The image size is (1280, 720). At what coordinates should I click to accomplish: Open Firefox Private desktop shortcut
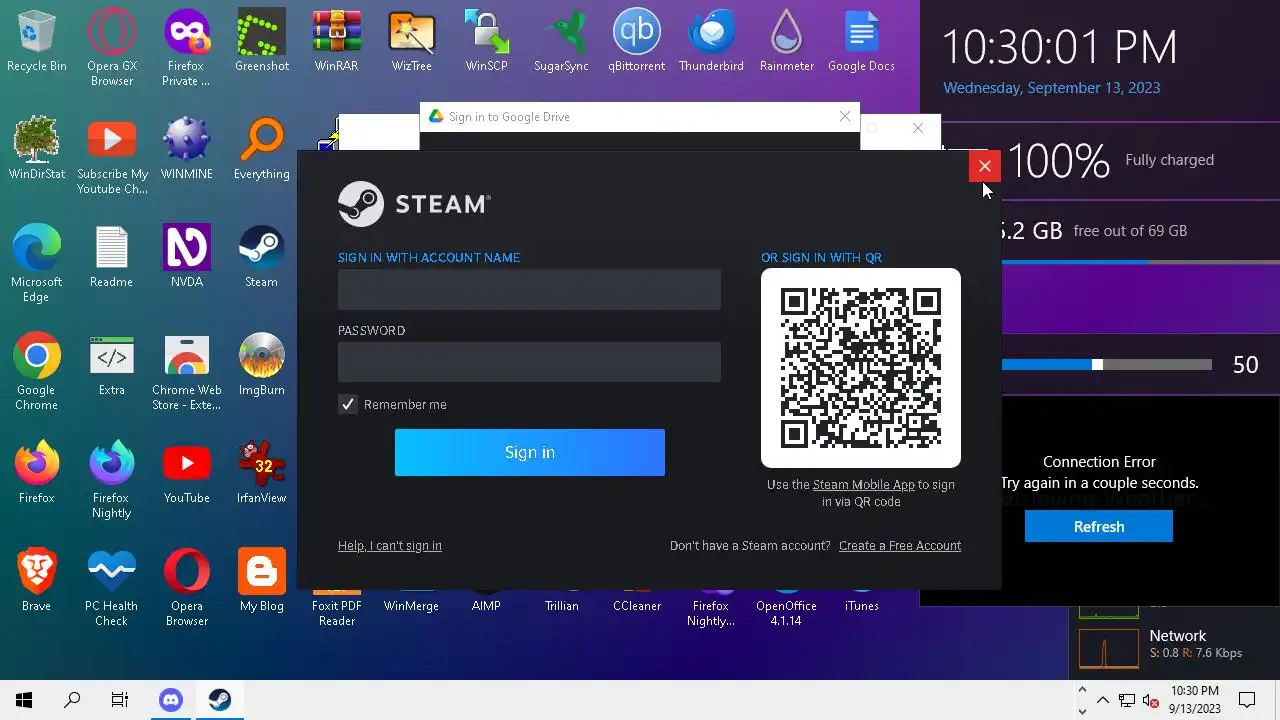pyautogui.click(x=186, y=48)
